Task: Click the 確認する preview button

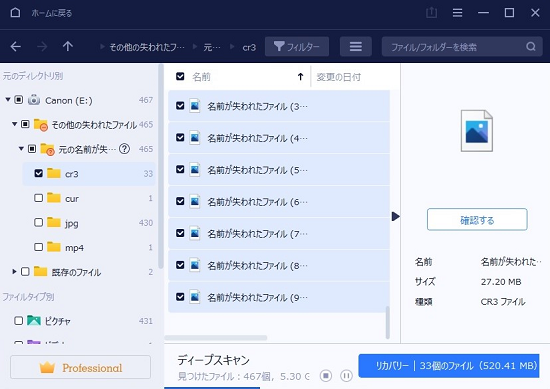Action: 477,220
